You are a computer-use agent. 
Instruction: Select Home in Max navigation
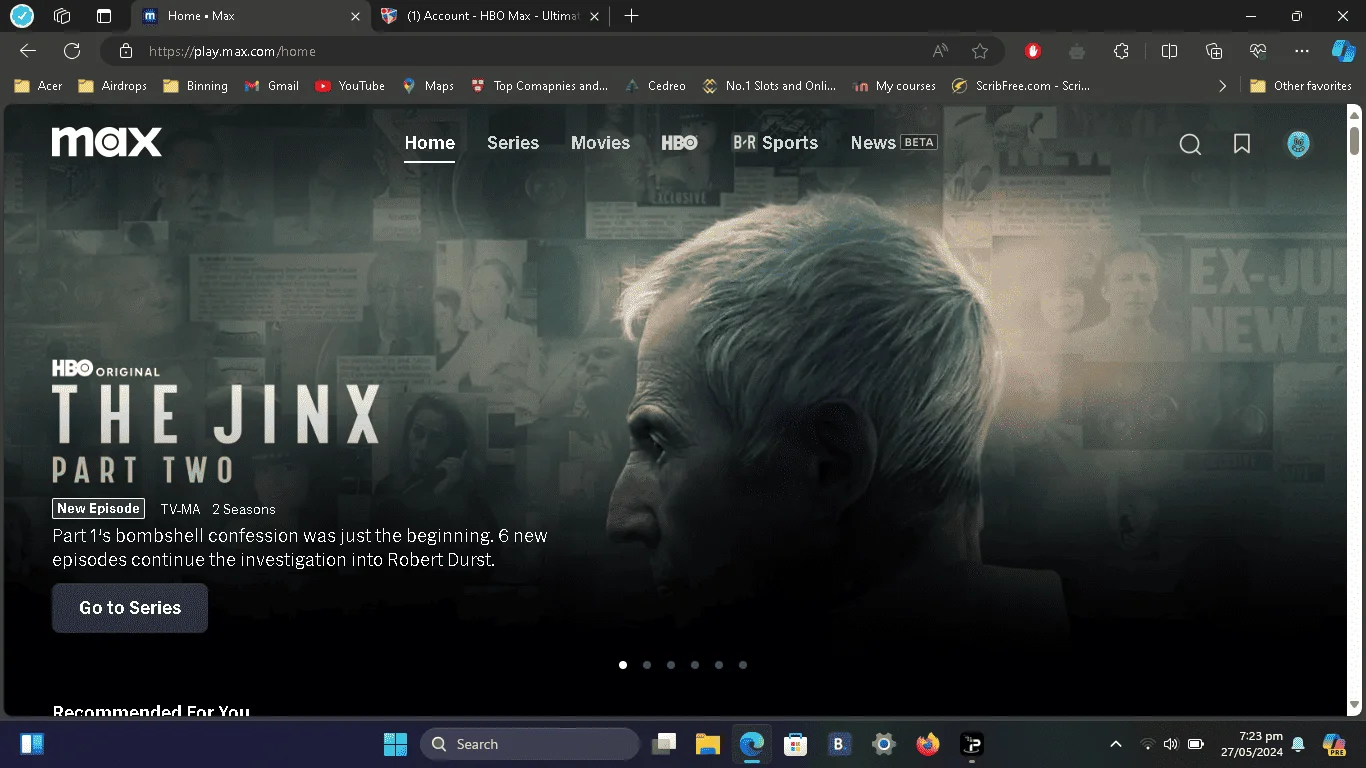(x=430, y=143)
